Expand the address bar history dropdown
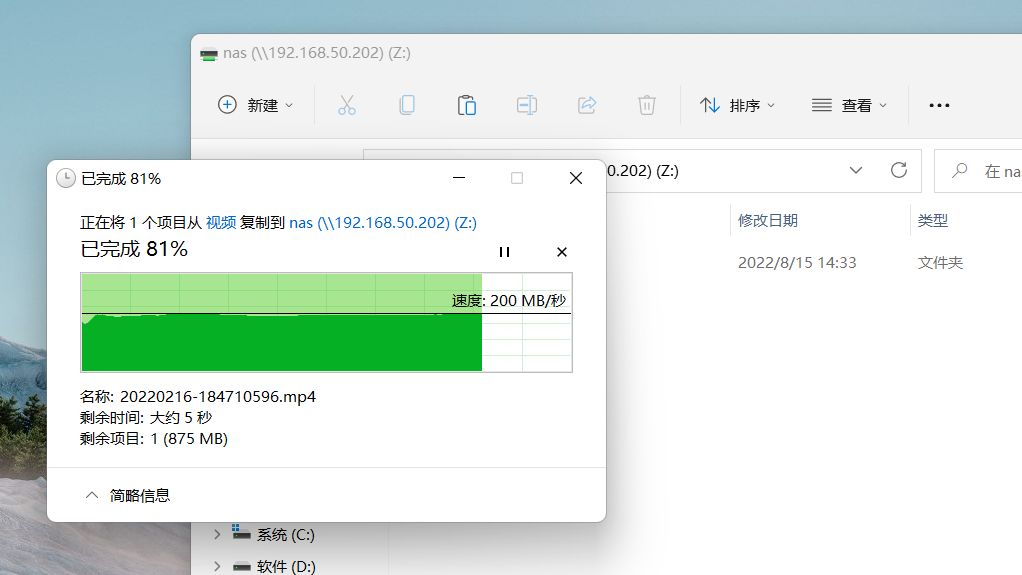1022x575 pixels. 856,170
